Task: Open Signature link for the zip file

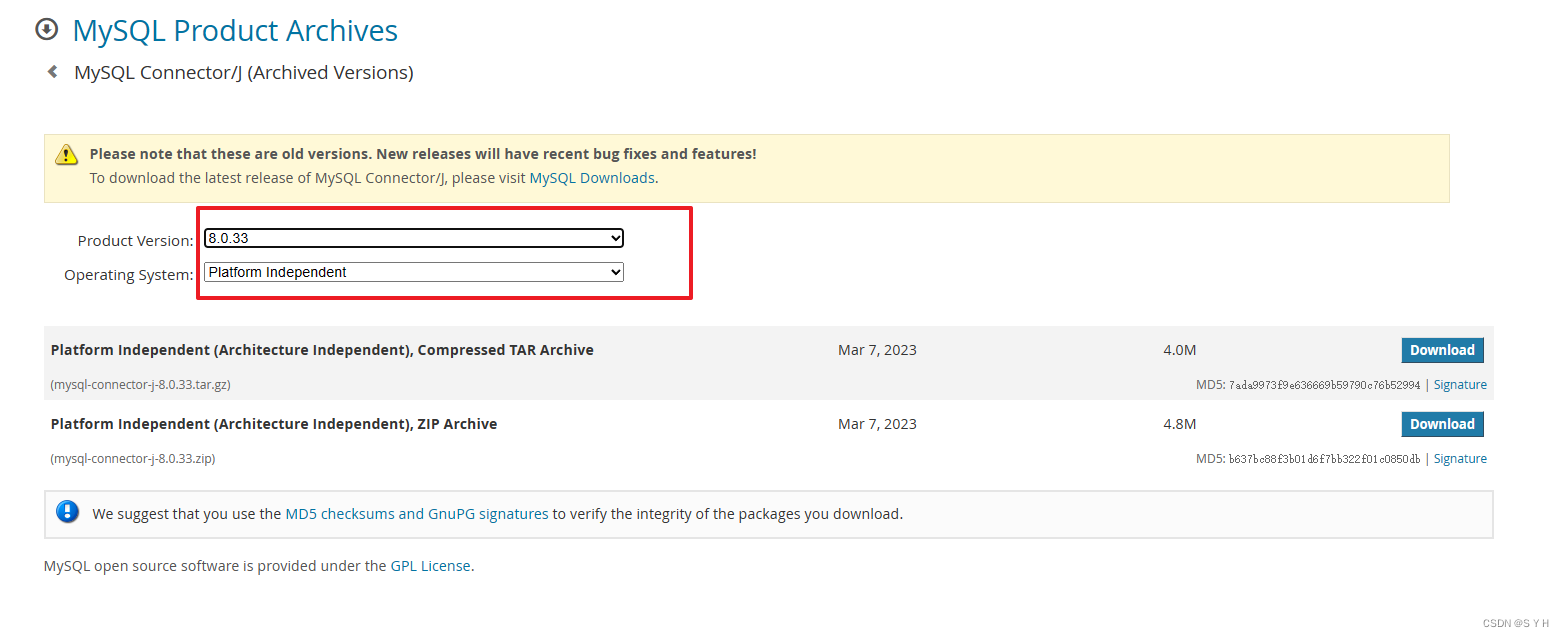Action: 1460,459
